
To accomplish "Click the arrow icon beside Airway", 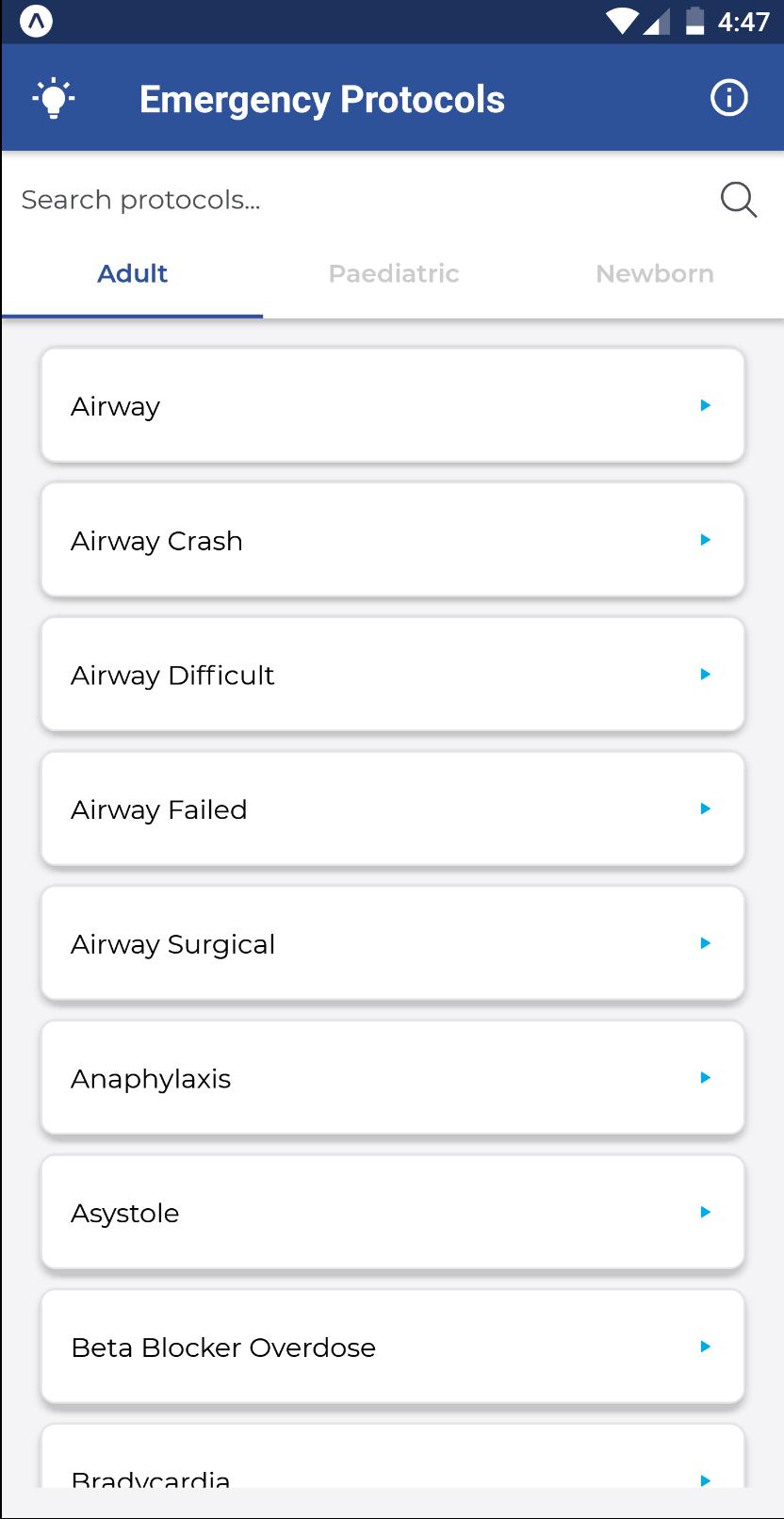I will (705, 405).
